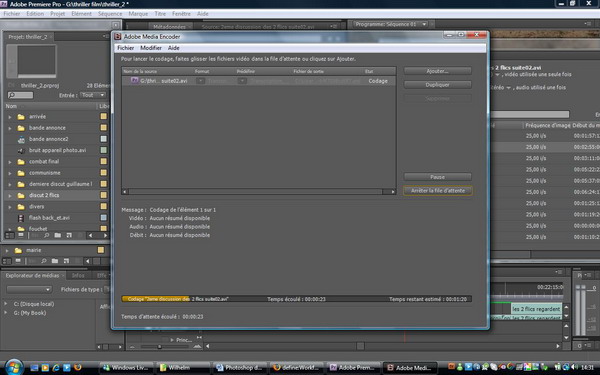This screenshot has width=600, height=375.
Task: Click the Pause encoding button
Action: coord(437,177)
